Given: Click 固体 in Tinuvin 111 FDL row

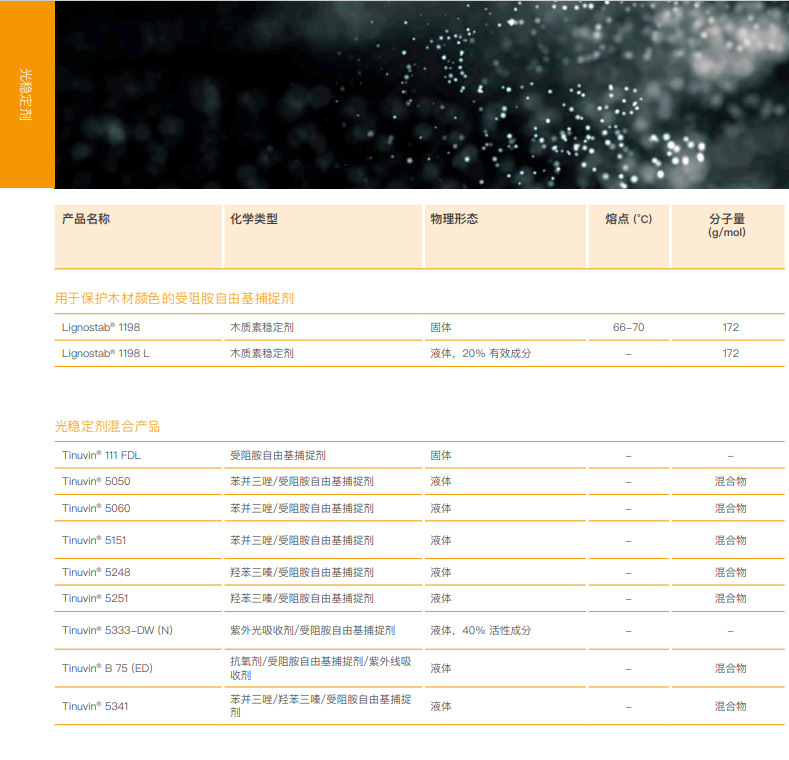Looking at the screenshot, I should (x=441, y=455).
